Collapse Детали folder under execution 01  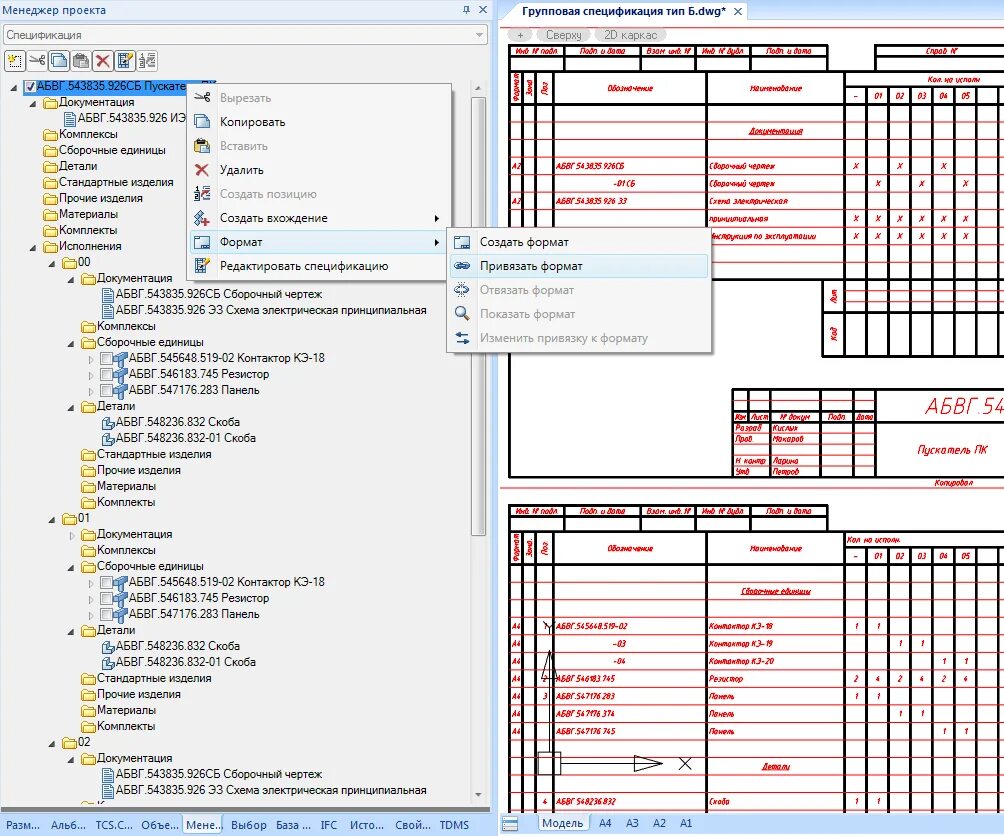[71, 632]
